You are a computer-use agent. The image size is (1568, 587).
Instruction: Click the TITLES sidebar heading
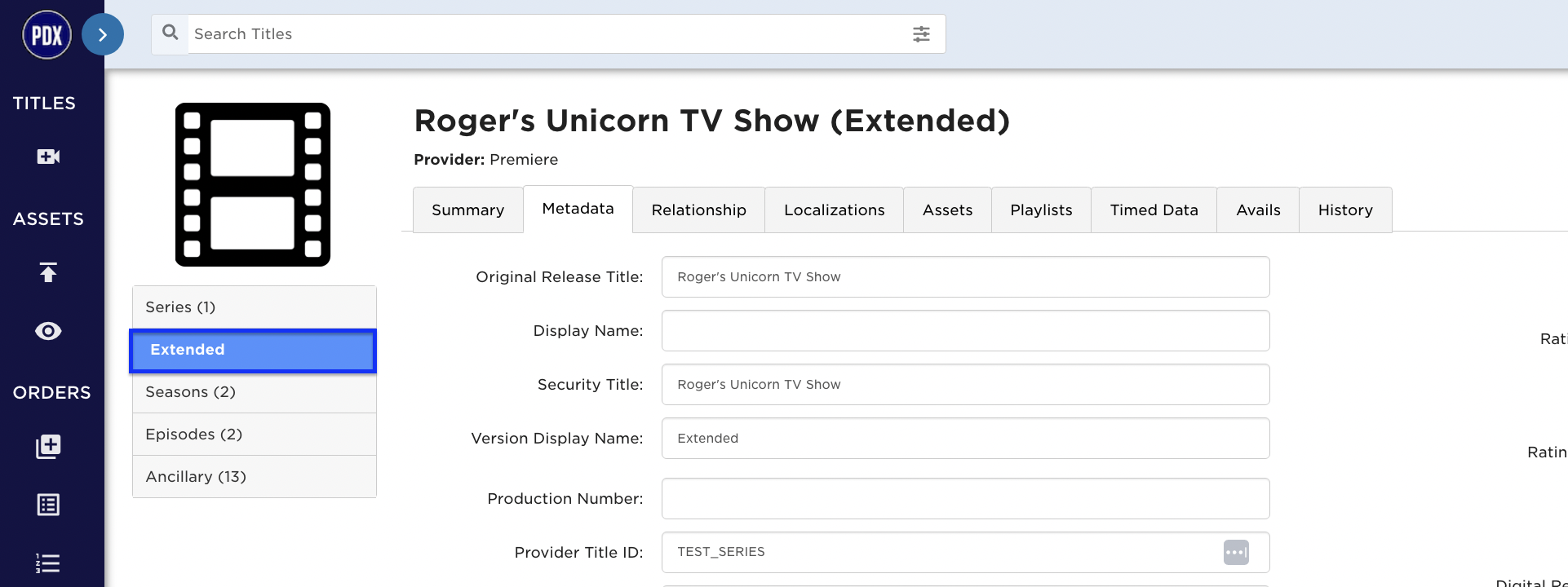[x=44, y=104]
